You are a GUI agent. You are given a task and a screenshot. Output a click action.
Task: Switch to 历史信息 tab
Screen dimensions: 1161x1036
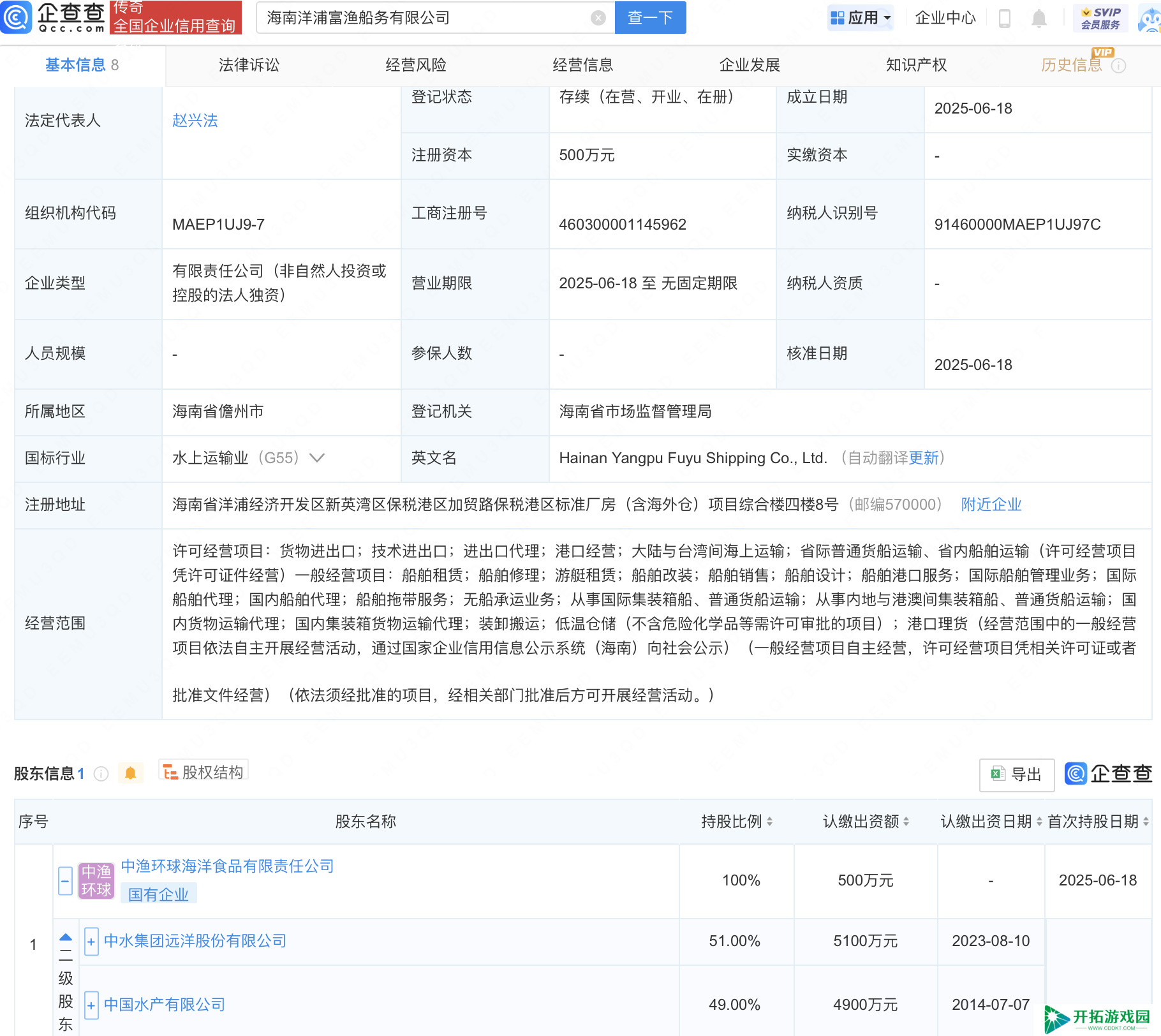pyautogui.click(x=1072, y=65)
